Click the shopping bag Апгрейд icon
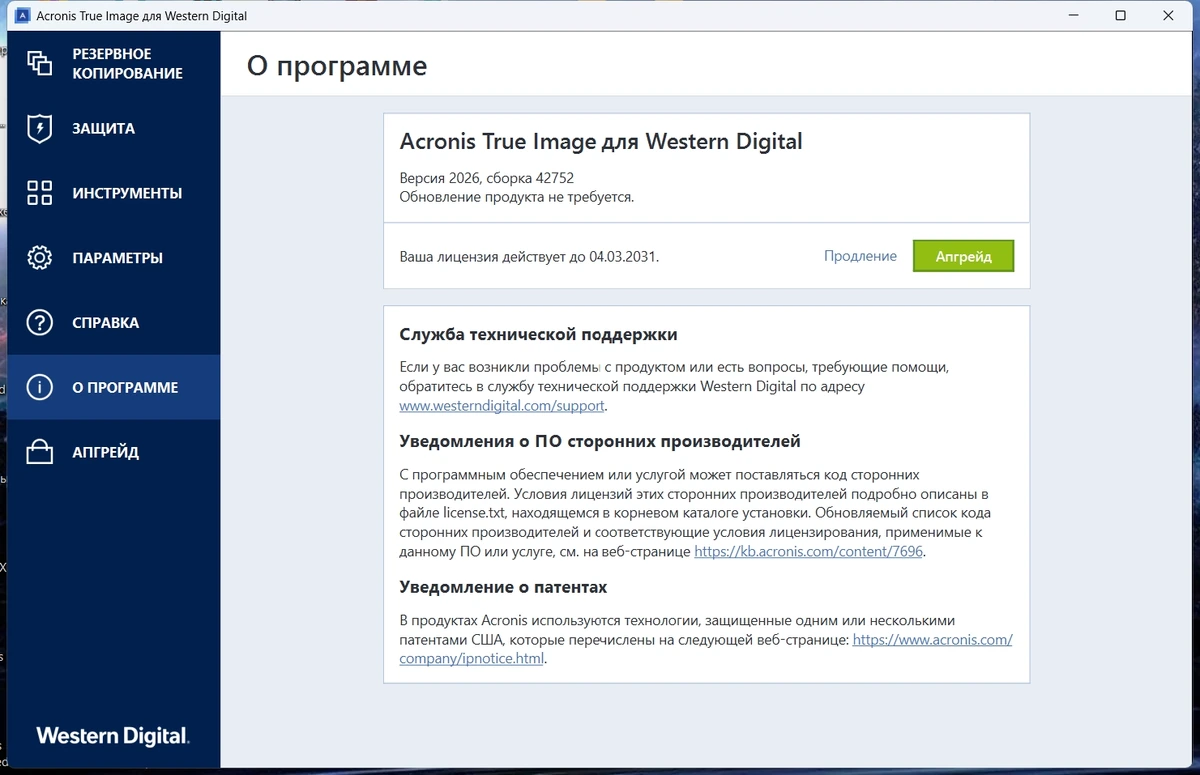Viewport: 1200px width, 775px height. [39, 452]
